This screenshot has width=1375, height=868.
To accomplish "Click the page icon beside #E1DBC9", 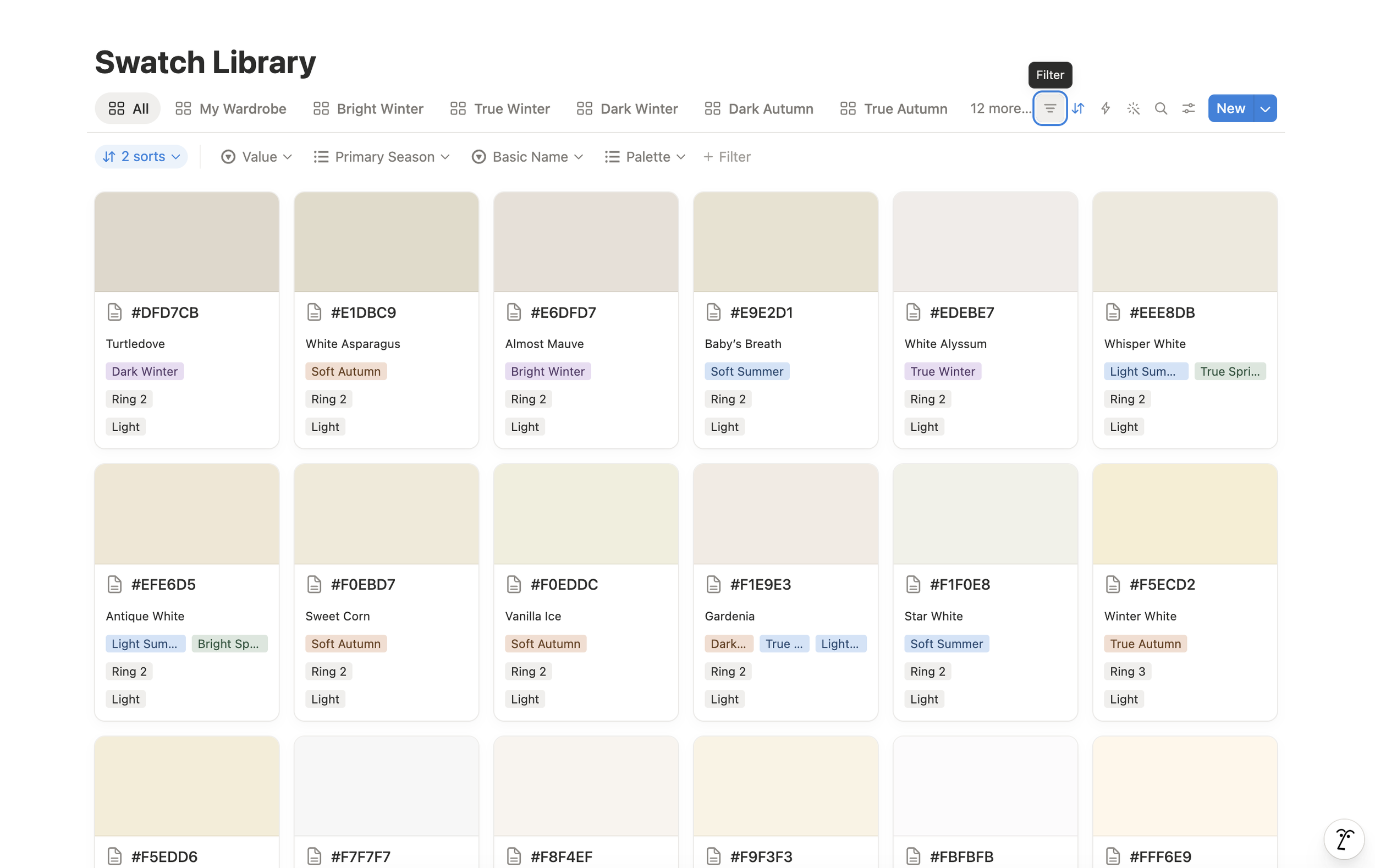I will pos(315,312).
